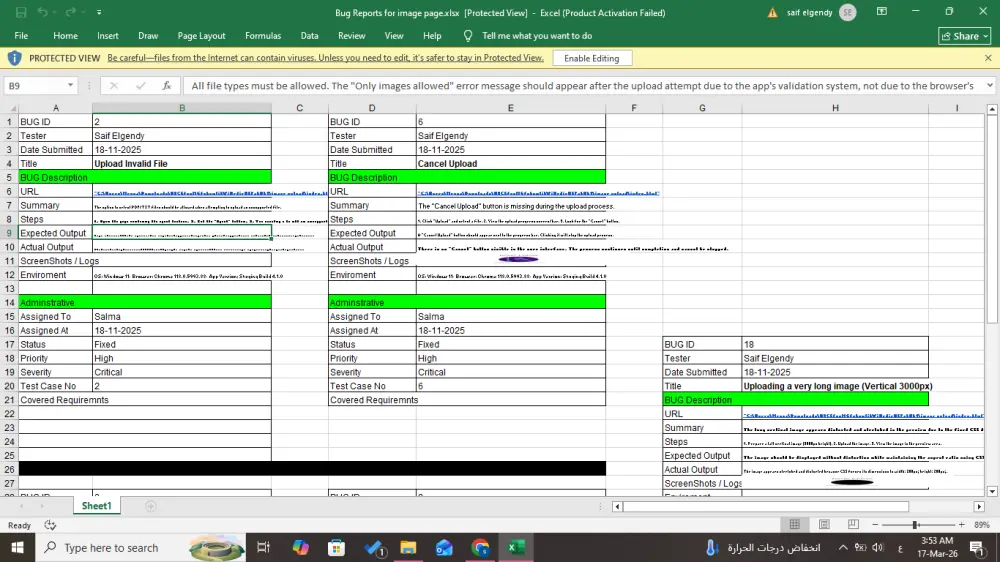Switch to the Home ribbon tab
The width and height of the screenshot is (1000, 562).
coord(65,36)
